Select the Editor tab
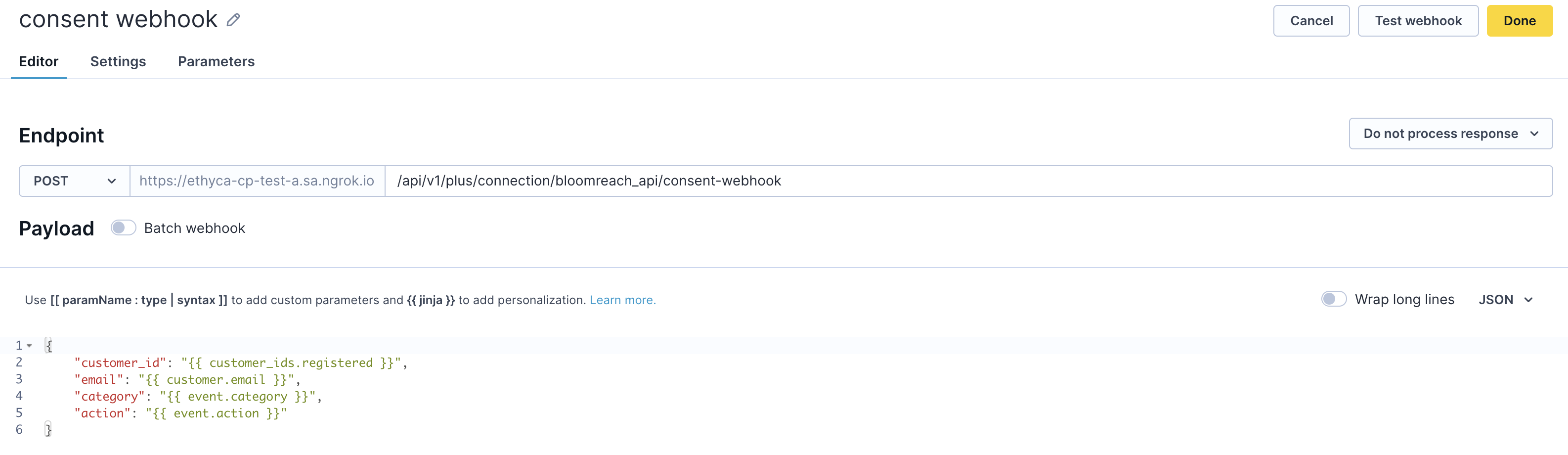The width and height of the screenshot is (1568, 455). pos(39,61)
